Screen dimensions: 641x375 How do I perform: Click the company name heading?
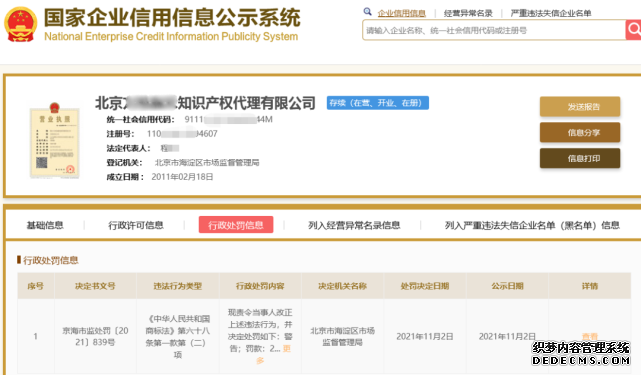(x=205, y=103)
